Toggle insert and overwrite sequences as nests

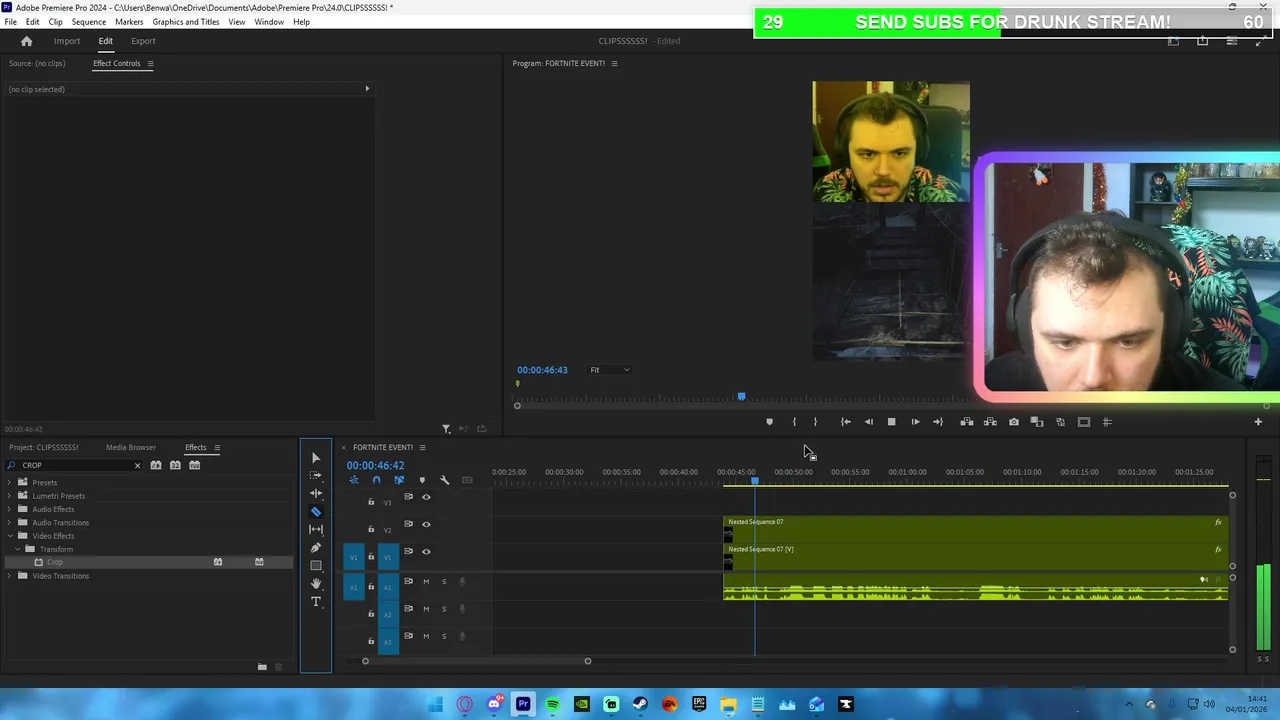point(353,480)
